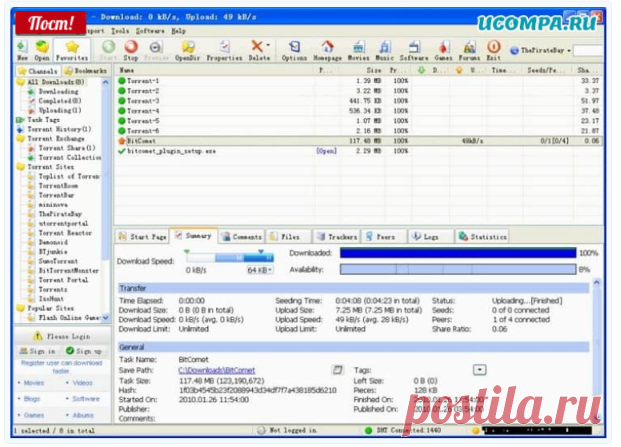The width and height of the screenshot is (621, 447).
Task: Collapse the Popular Sites tree node
Action: (21, 308)
